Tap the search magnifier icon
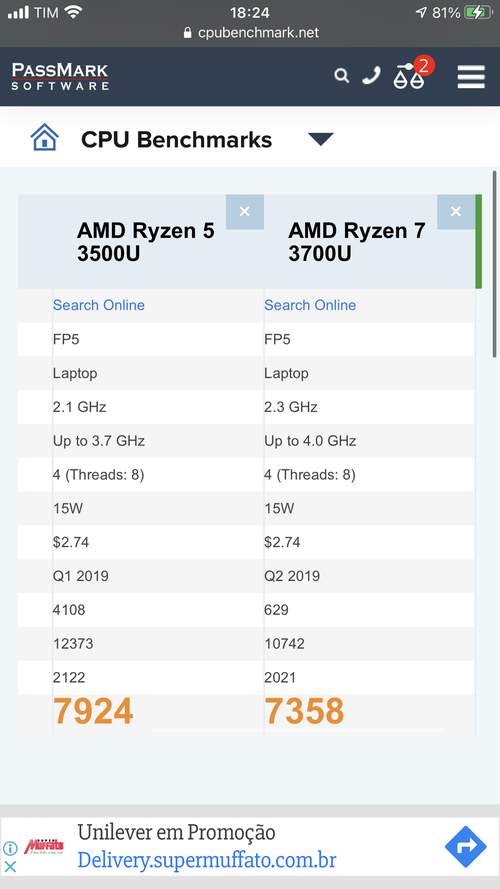The image size is (500, 889). (341, 75)
